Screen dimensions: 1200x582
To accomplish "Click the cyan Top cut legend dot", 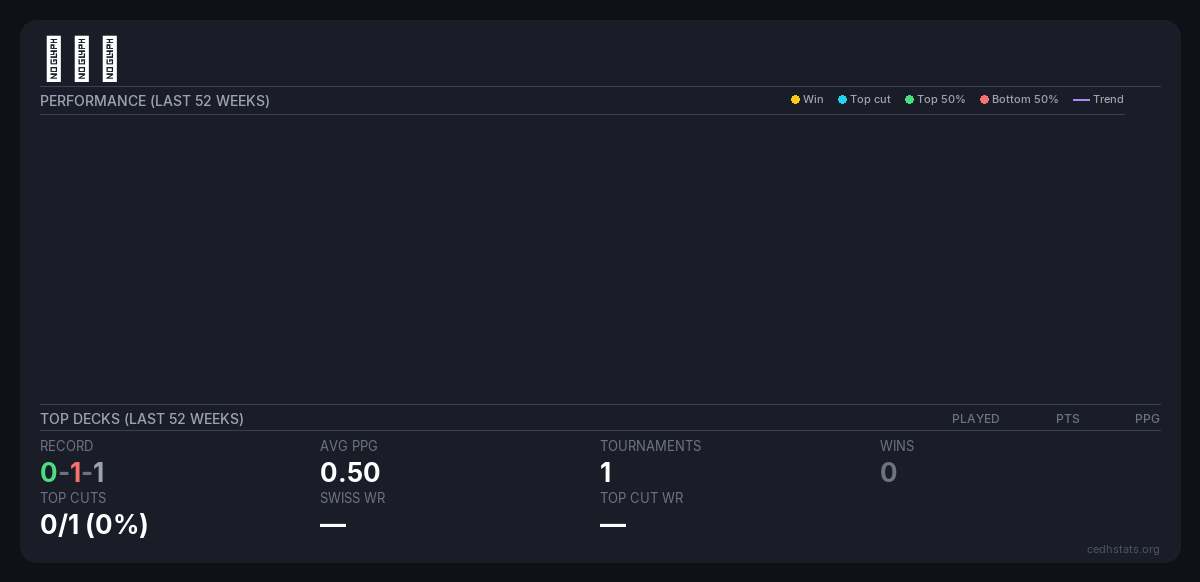I will click(842, 100).
